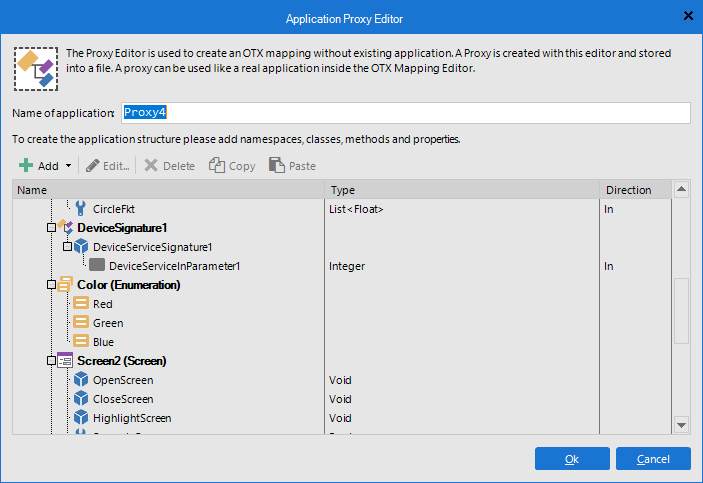Click the Direction column header
Screen dimensions: 703x483
pos(635,190)
